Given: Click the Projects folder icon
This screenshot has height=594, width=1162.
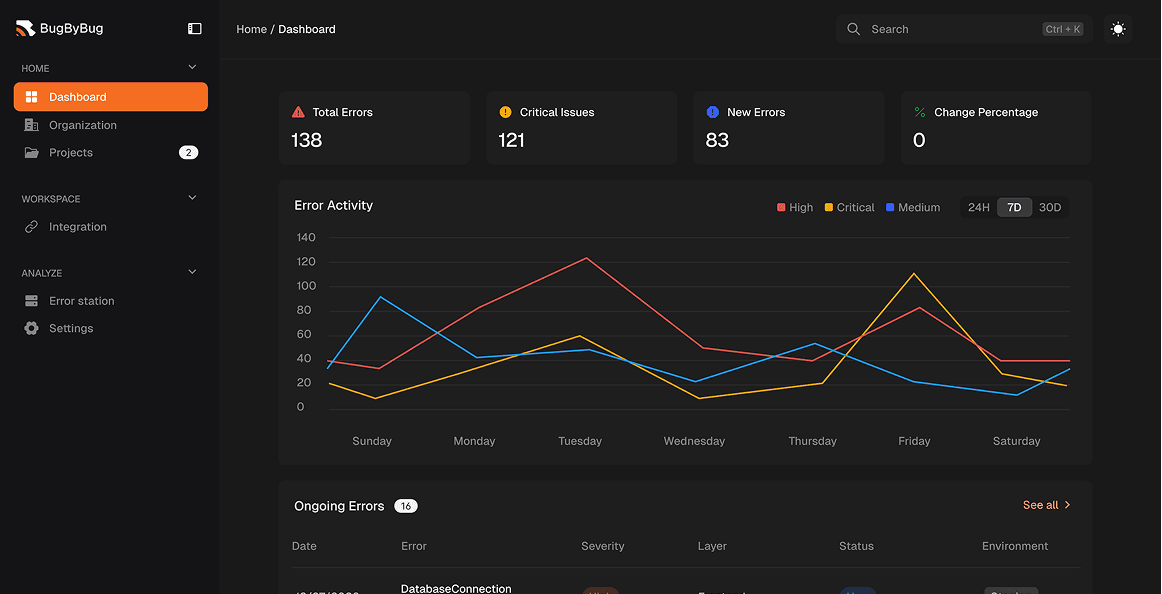Looking at the screenshot, I should click(x=31, y=153).
